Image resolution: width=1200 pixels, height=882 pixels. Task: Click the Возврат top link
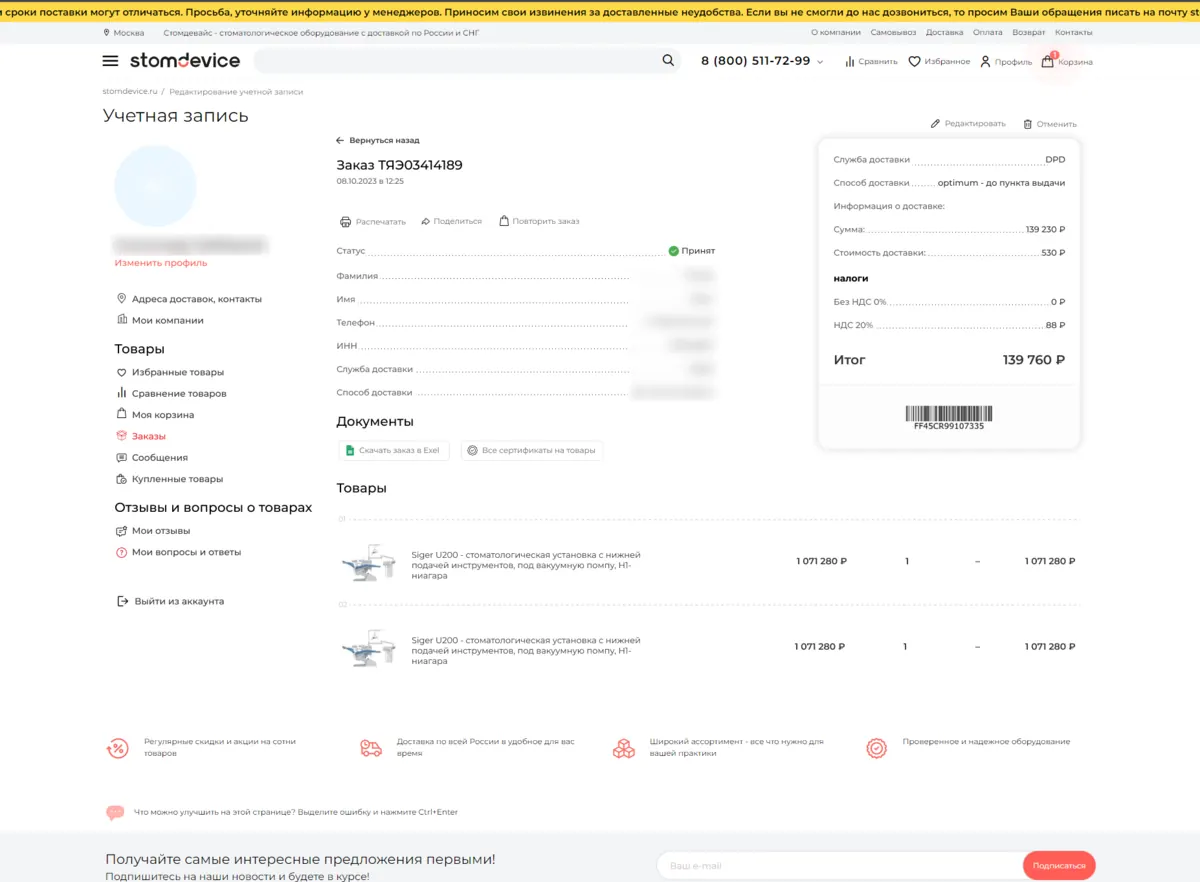click(x=1029, y=33)
